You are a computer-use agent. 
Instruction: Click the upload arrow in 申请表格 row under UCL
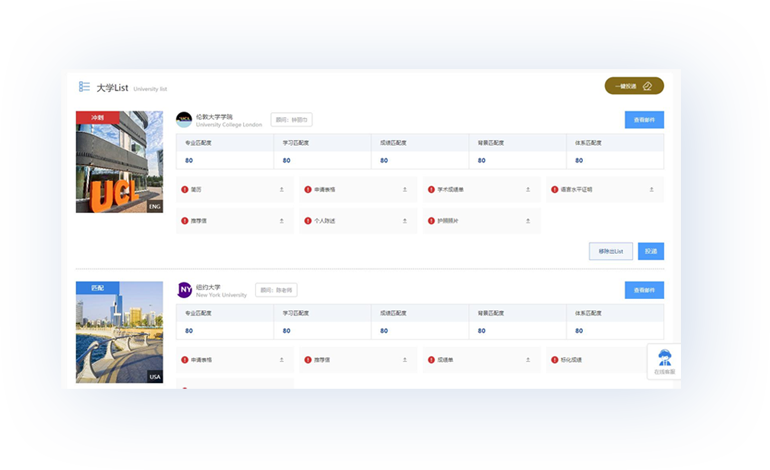tap(405, 189)
